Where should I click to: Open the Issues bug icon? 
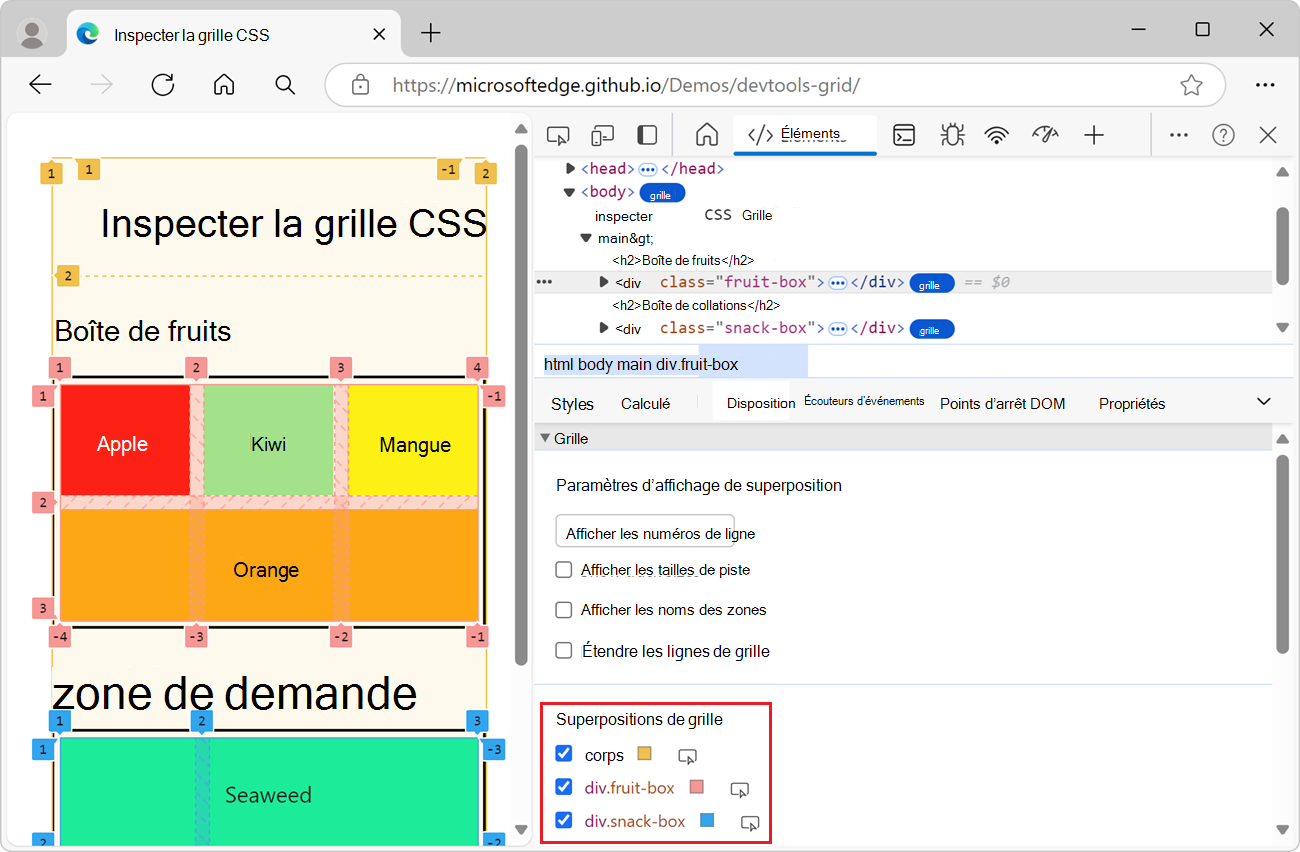click(951, 134)
